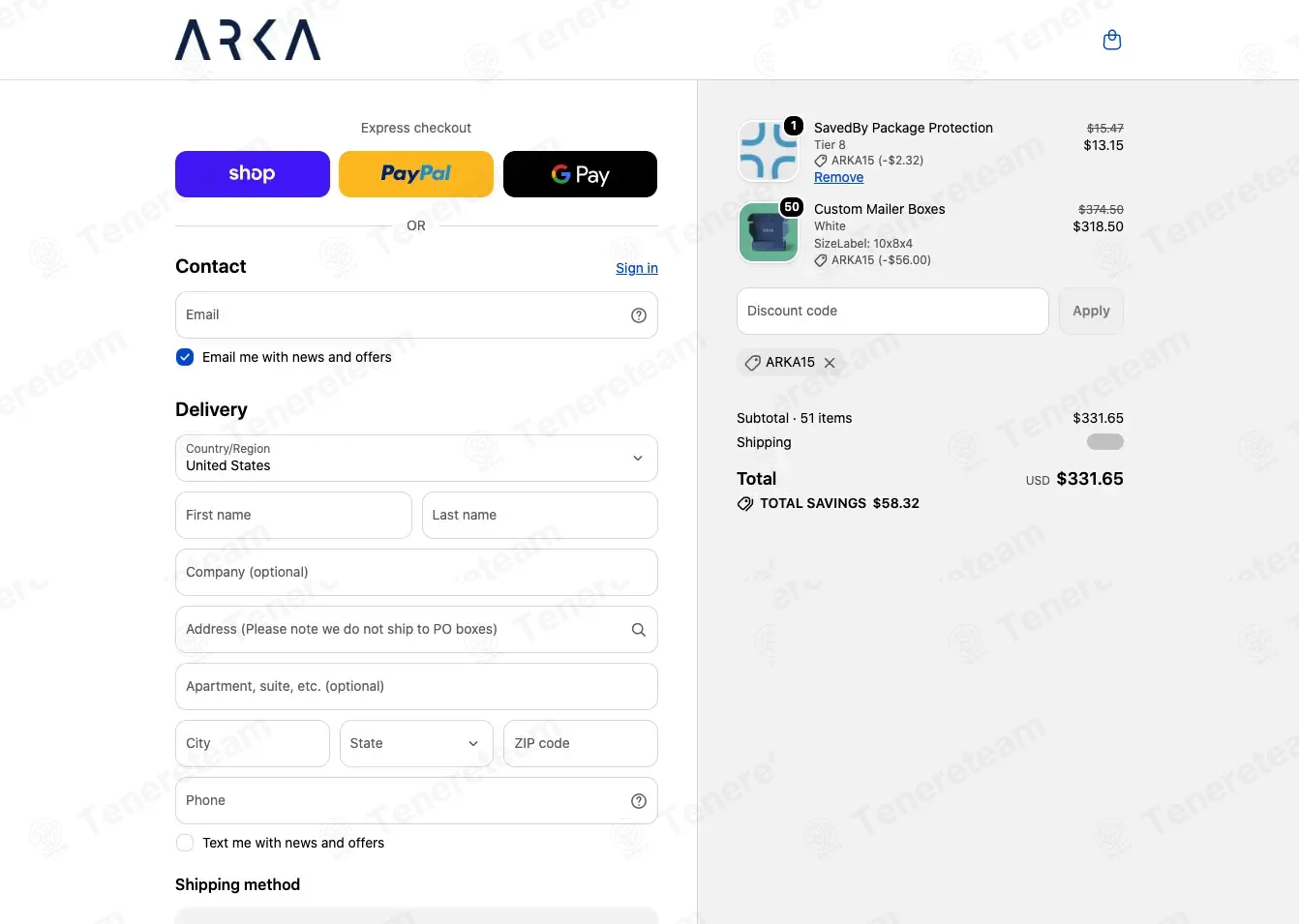Click the Total Savings tag icon
This screenshot has height=924, width=1299.
(745, 504)
